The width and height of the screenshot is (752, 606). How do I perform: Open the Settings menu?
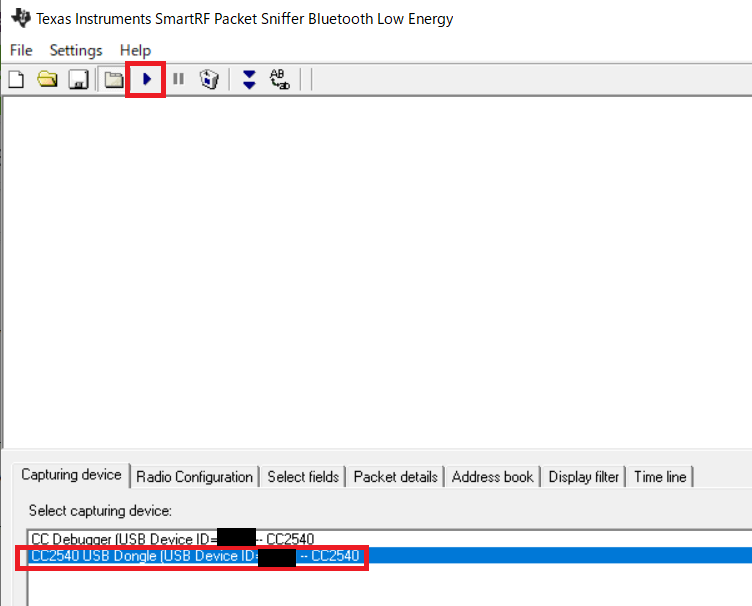click(x=76, y=50)
